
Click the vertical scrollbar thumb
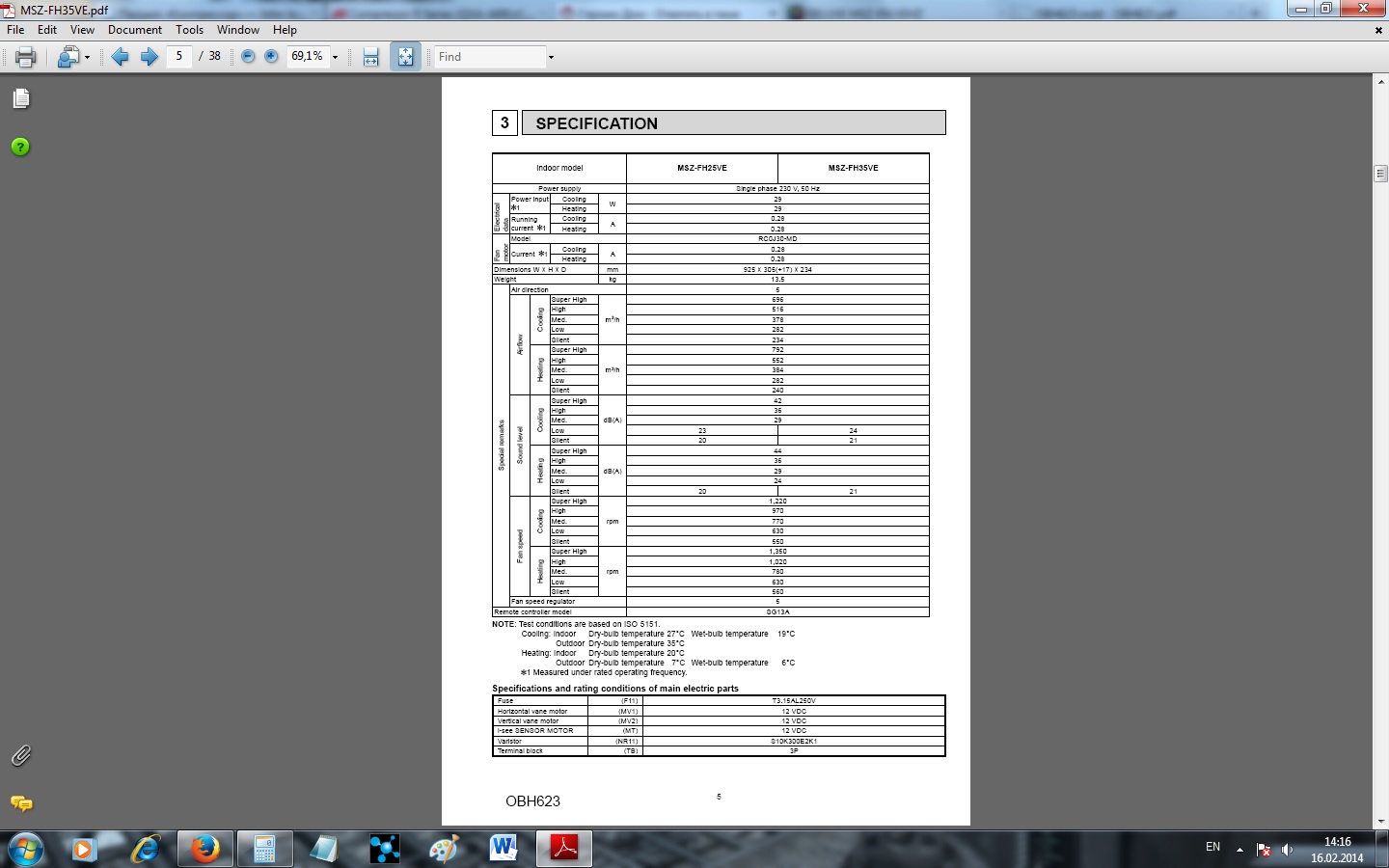click(x=1380, y=174)
